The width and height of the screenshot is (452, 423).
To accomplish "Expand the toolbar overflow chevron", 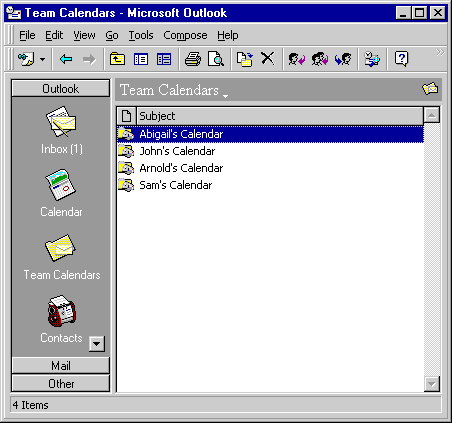I will pyautogui.click(x=440, y=52).
